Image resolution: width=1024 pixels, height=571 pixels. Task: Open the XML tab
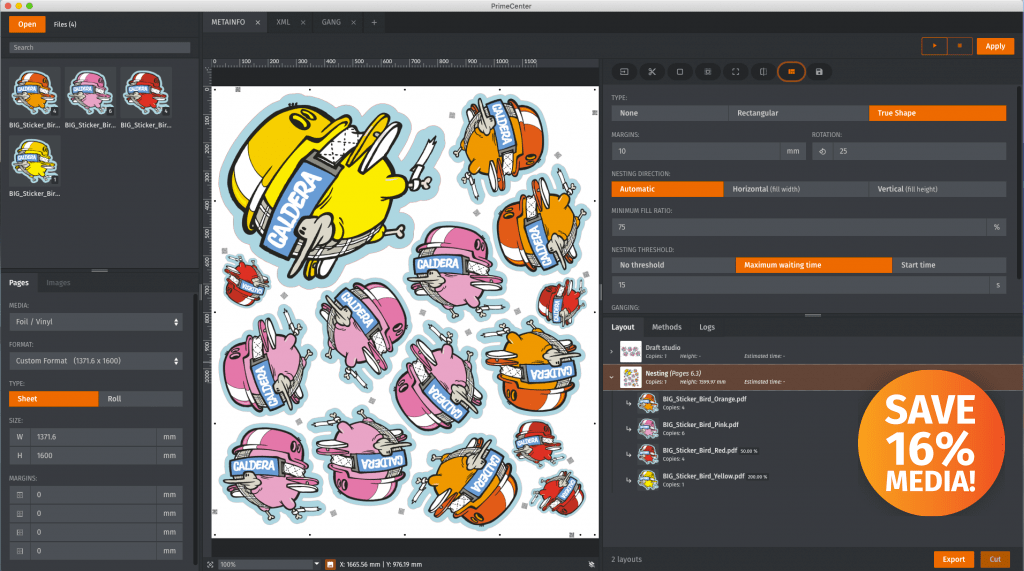pyautogui.click(x=284, y=21)
